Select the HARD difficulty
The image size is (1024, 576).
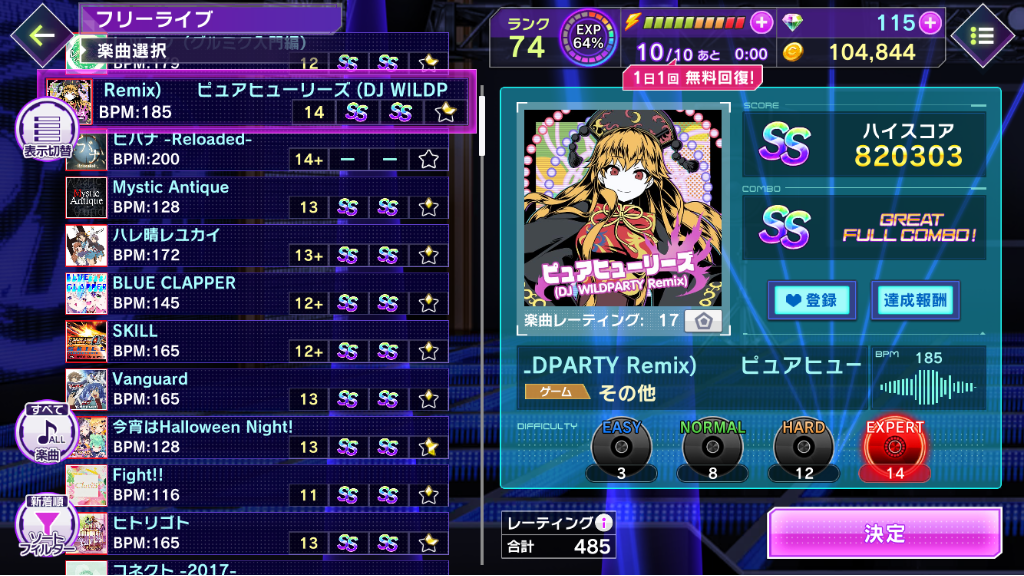(x=803, y=451)
